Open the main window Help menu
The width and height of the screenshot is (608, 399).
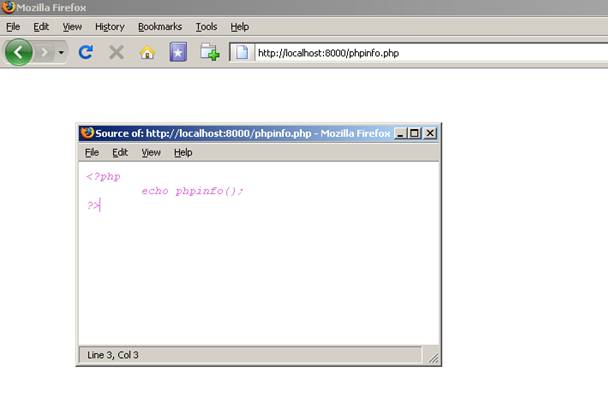click(x=240, y=27)
